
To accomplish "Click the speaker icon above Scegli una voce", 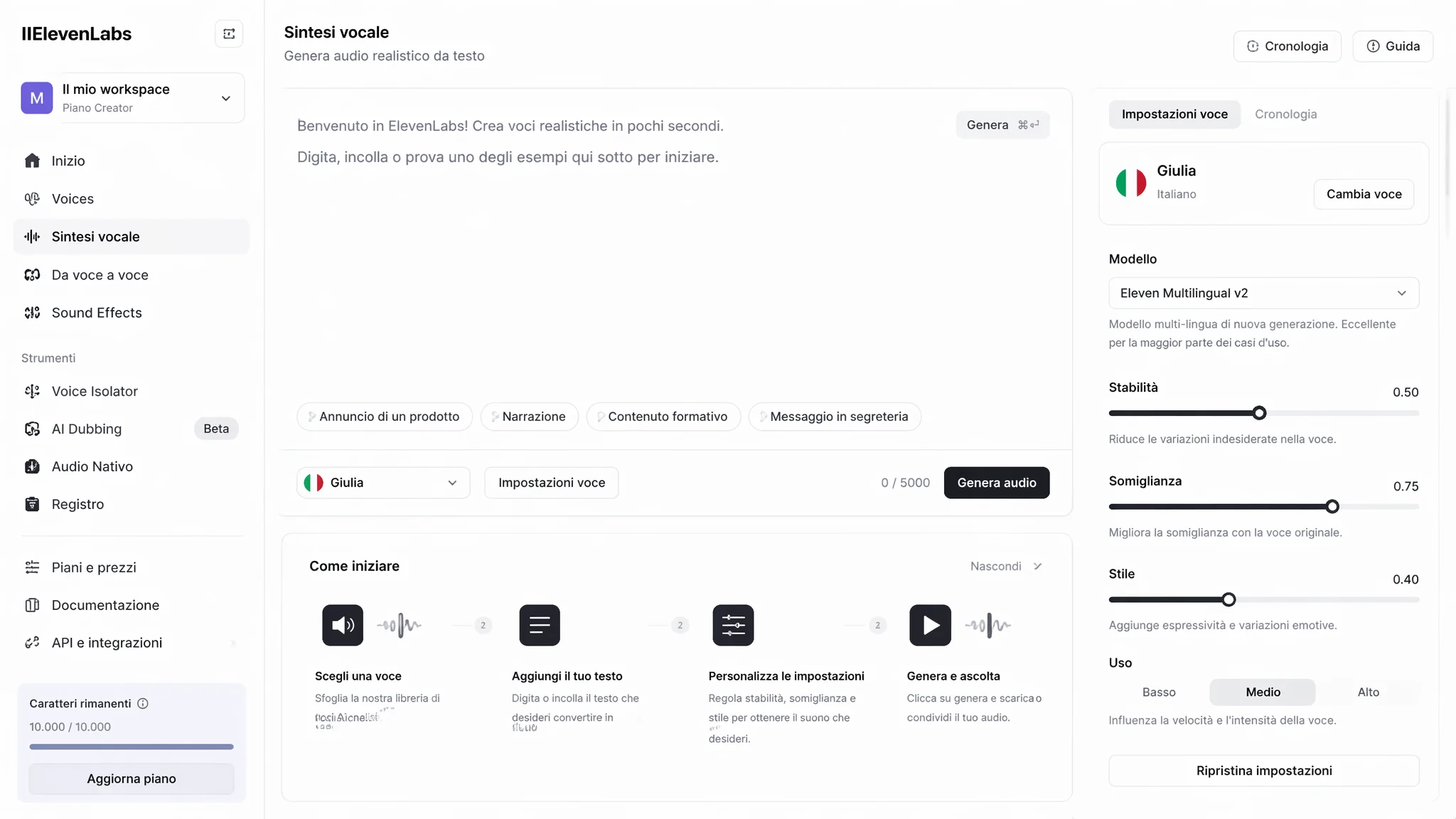I will pyautogui.click(x=343, y=625).
